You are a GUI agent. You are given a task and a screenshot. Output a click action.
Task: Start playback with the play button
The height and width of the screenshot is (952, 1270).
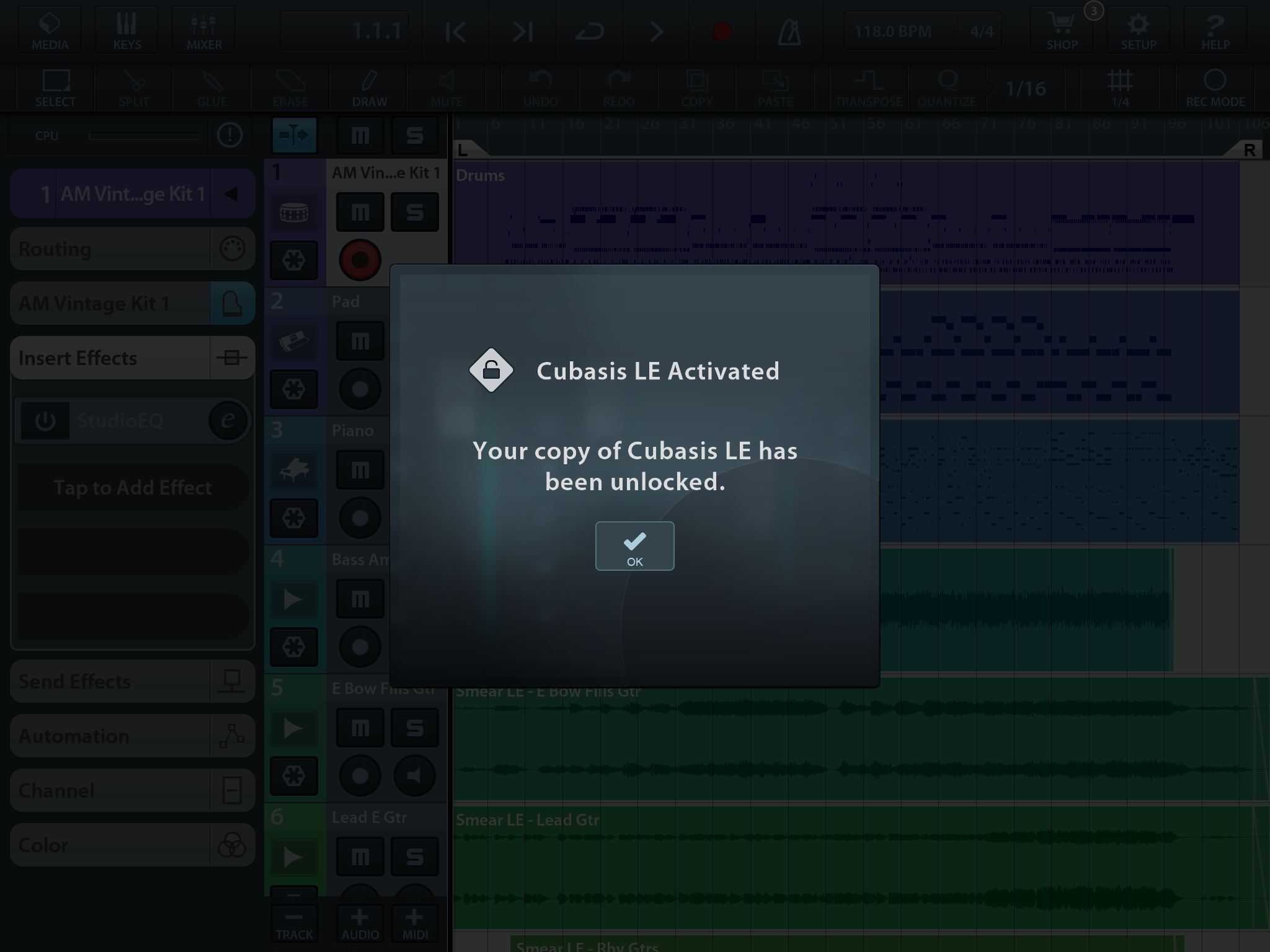(x=656, y=31)
